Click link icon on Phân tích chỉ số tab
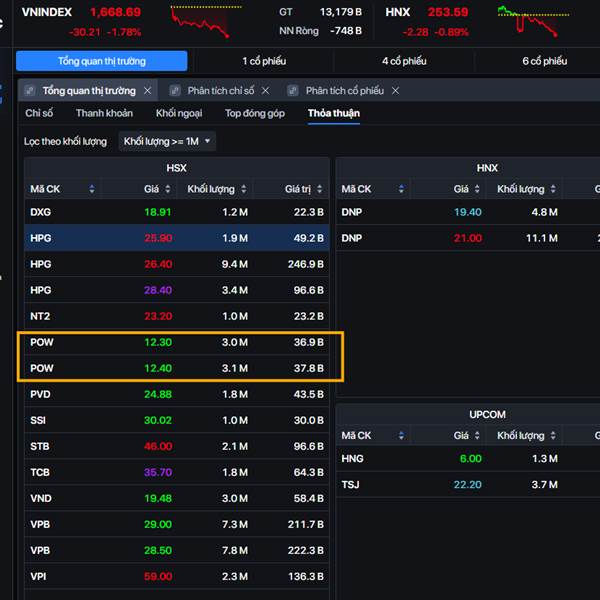The height and width of the screenshot is (600, 600). pos(175,91)
